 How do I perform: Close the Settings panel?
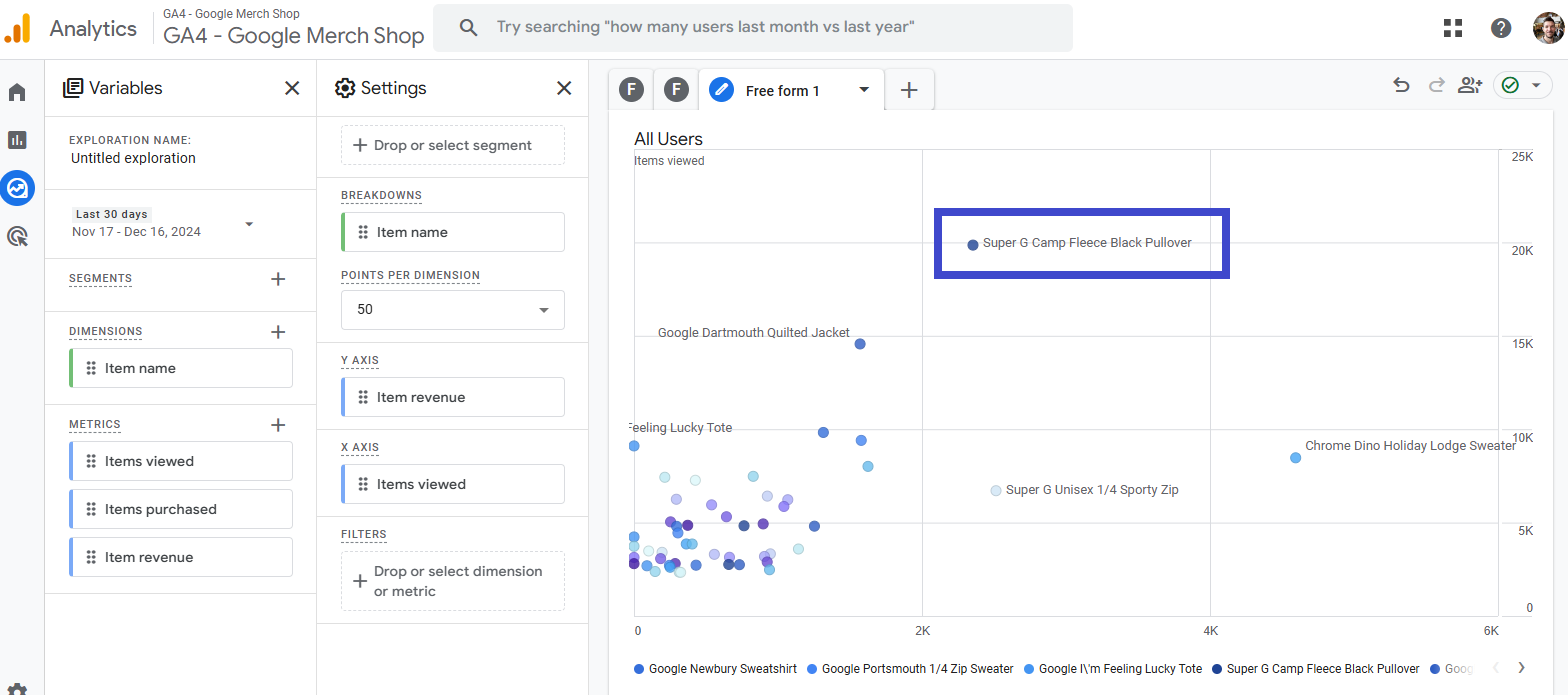coord(564,88)
